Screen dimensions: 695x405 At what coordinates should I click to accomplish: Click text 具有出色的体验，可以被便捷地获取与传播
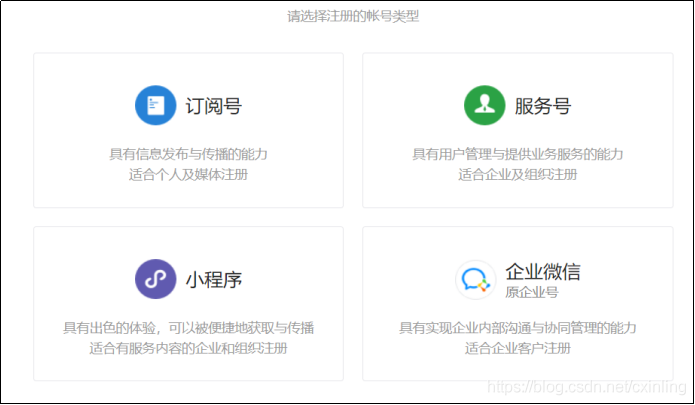pyautogui.click(x=188, y=328)
